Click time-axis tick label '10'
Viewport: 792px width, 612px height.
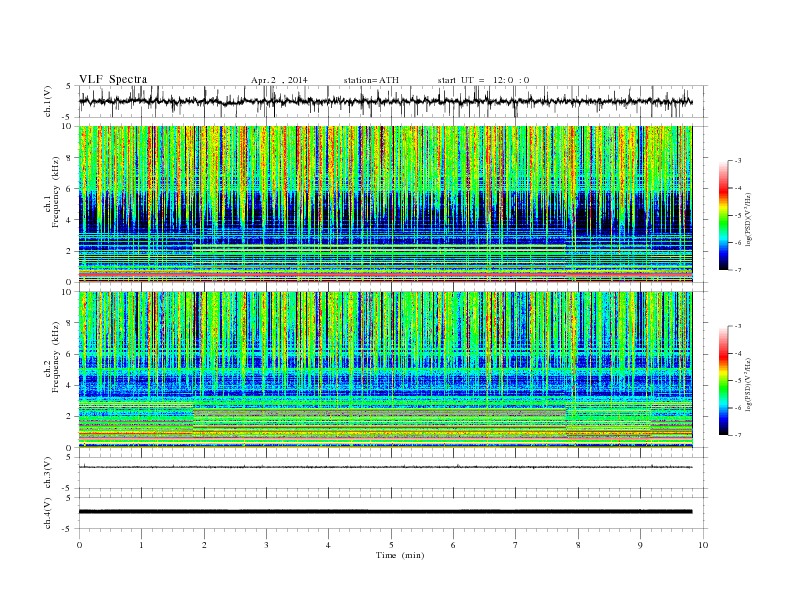[x=703, y=545]
